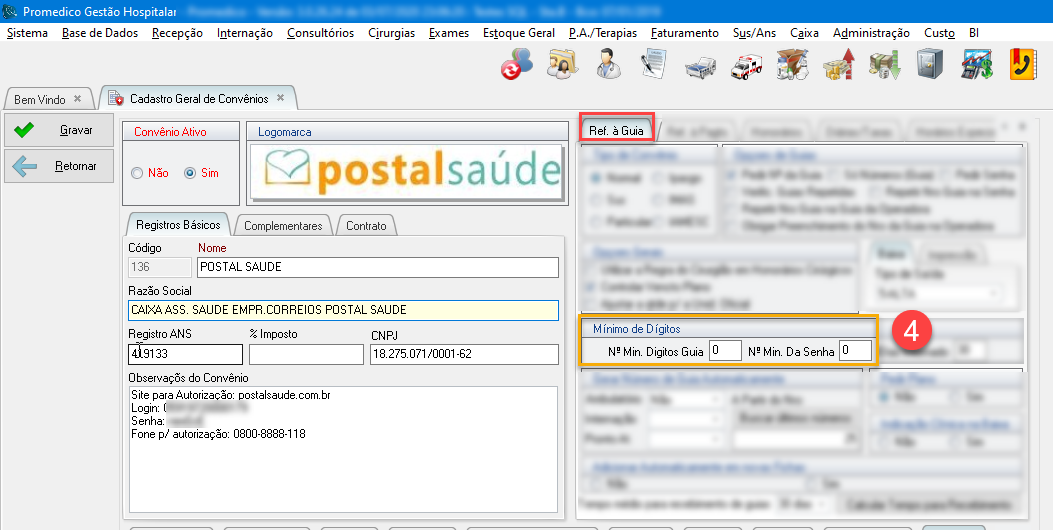
Task: Open the Faturamento menu
Action: [x=684, y=33]
